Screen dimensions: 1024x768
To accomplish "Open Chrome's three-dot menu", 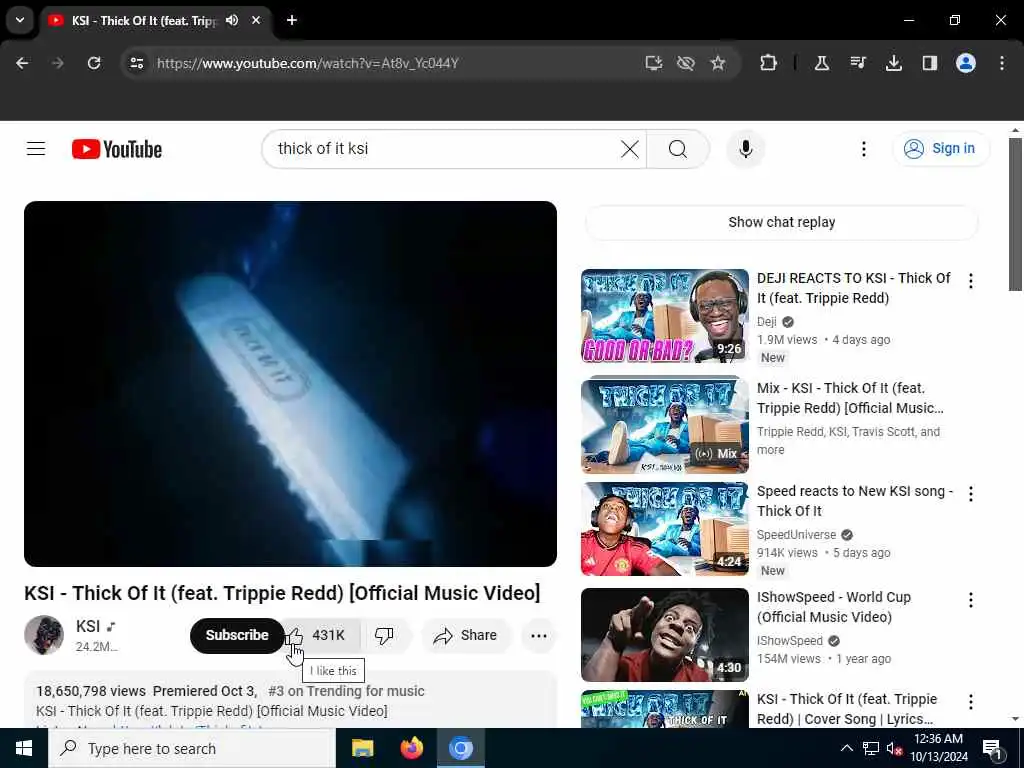I will click(x=1002, y=63).
